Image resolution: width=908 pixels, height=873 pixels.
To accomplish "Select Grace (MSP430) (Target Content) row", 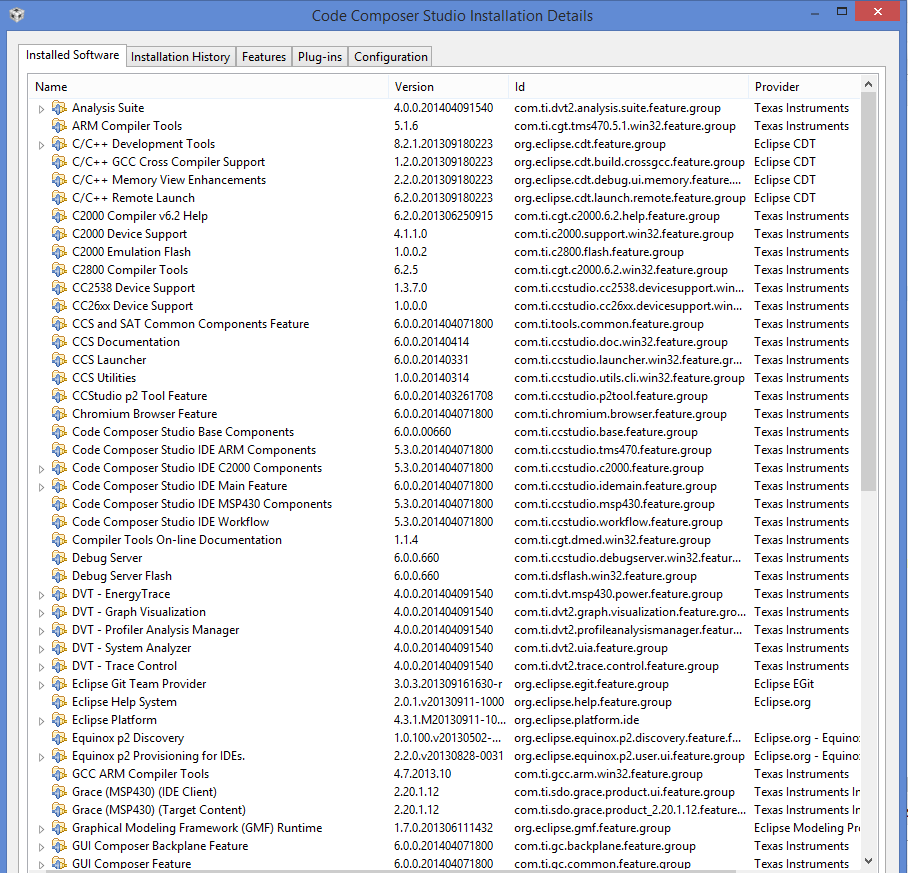I will tap(445, 810).
